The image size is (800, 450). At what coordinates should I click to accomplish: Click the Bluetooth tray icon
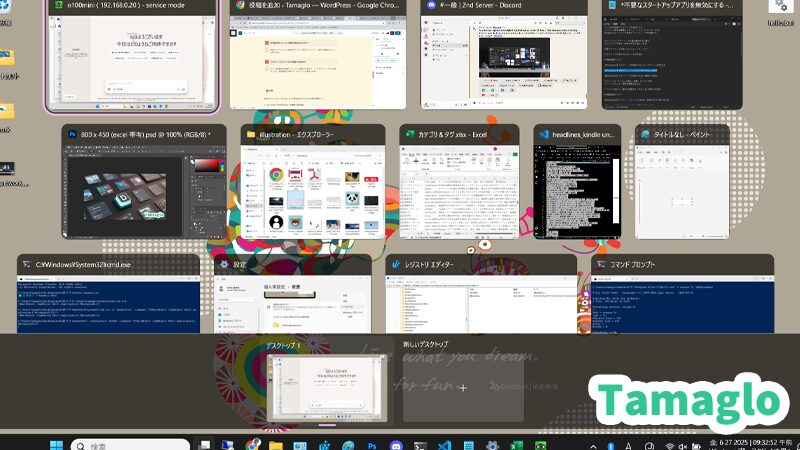[x=611, y=446]
